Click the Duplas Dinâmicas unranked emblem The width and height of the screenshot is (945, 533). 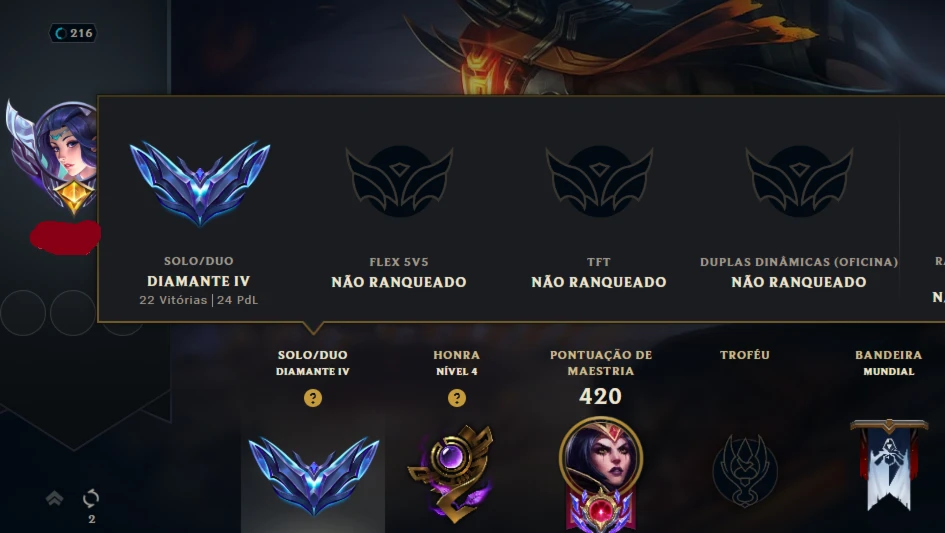[x=799, y=181]
